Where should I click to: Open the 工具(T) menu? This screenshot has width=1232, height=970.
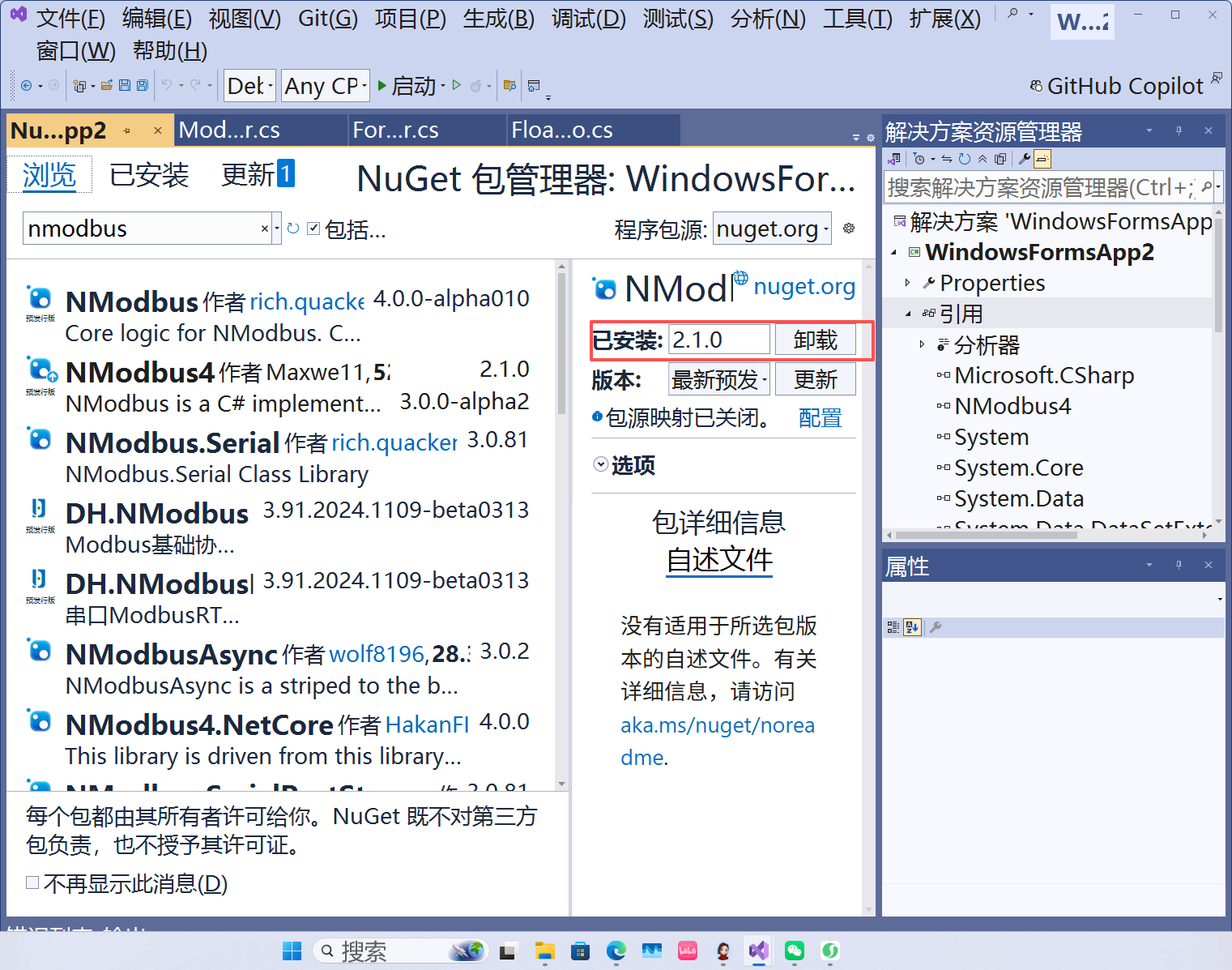point(858,18)
